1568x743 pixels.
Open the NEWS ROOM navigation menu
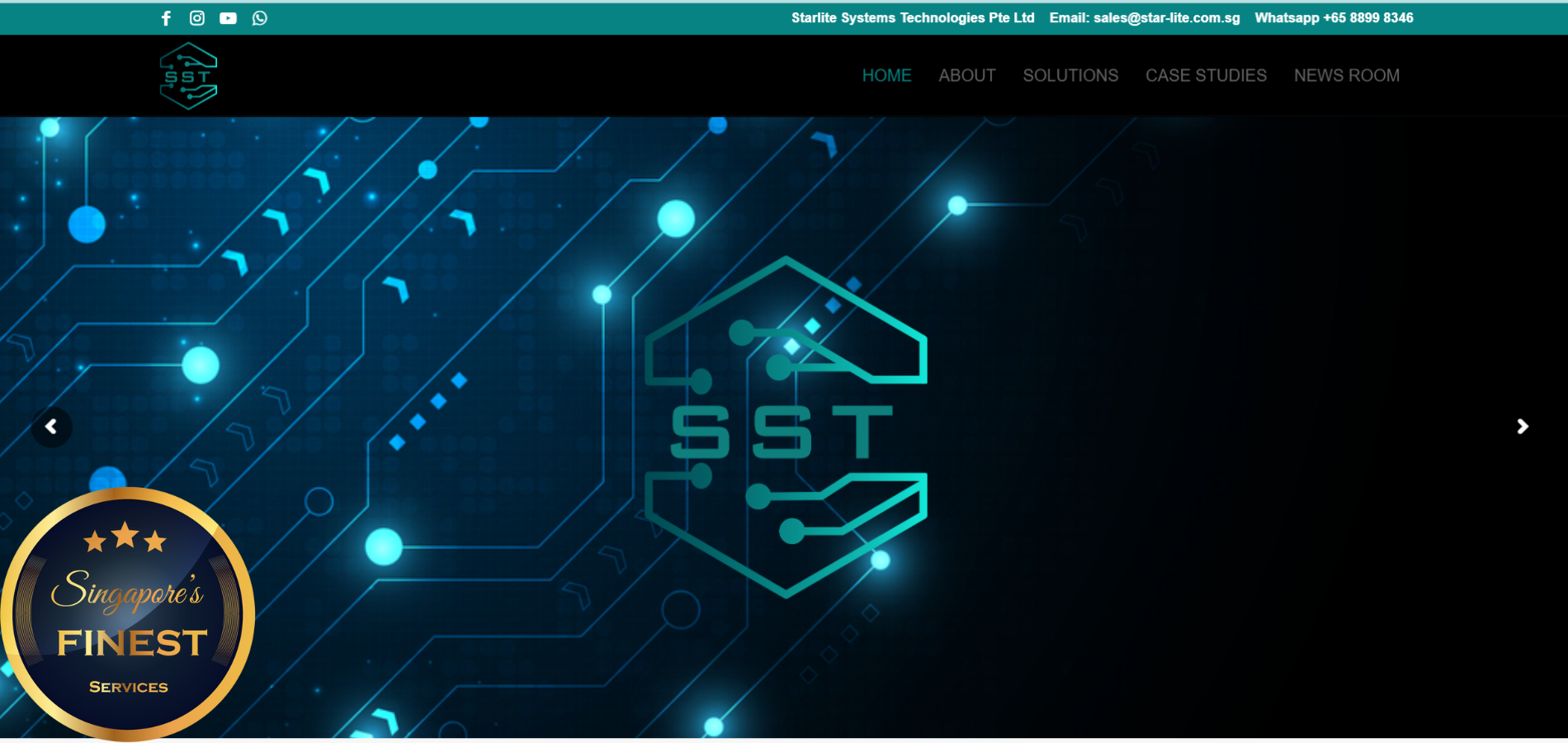tap(1346, 75)
